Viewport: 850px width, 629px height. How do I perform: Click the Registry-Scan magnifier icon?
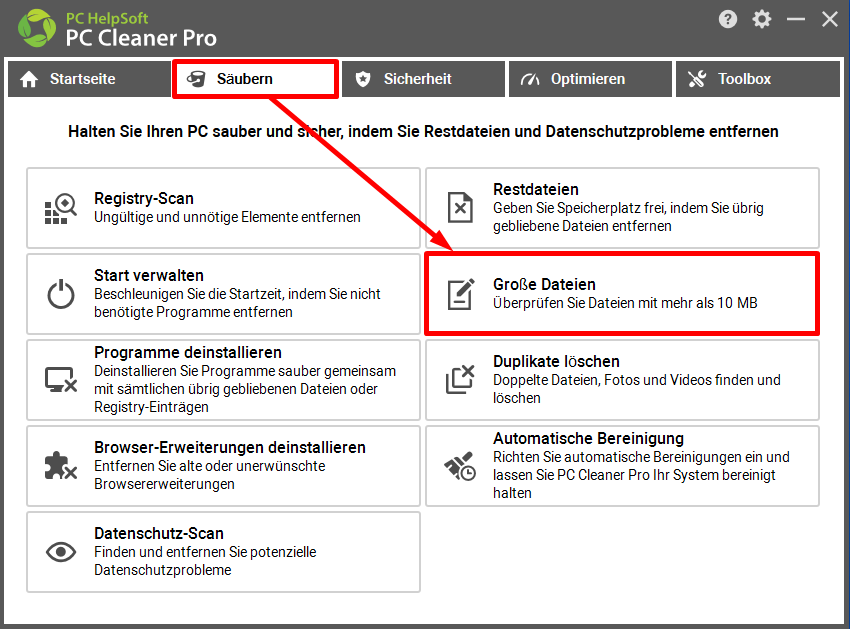(x=60, y=208)
